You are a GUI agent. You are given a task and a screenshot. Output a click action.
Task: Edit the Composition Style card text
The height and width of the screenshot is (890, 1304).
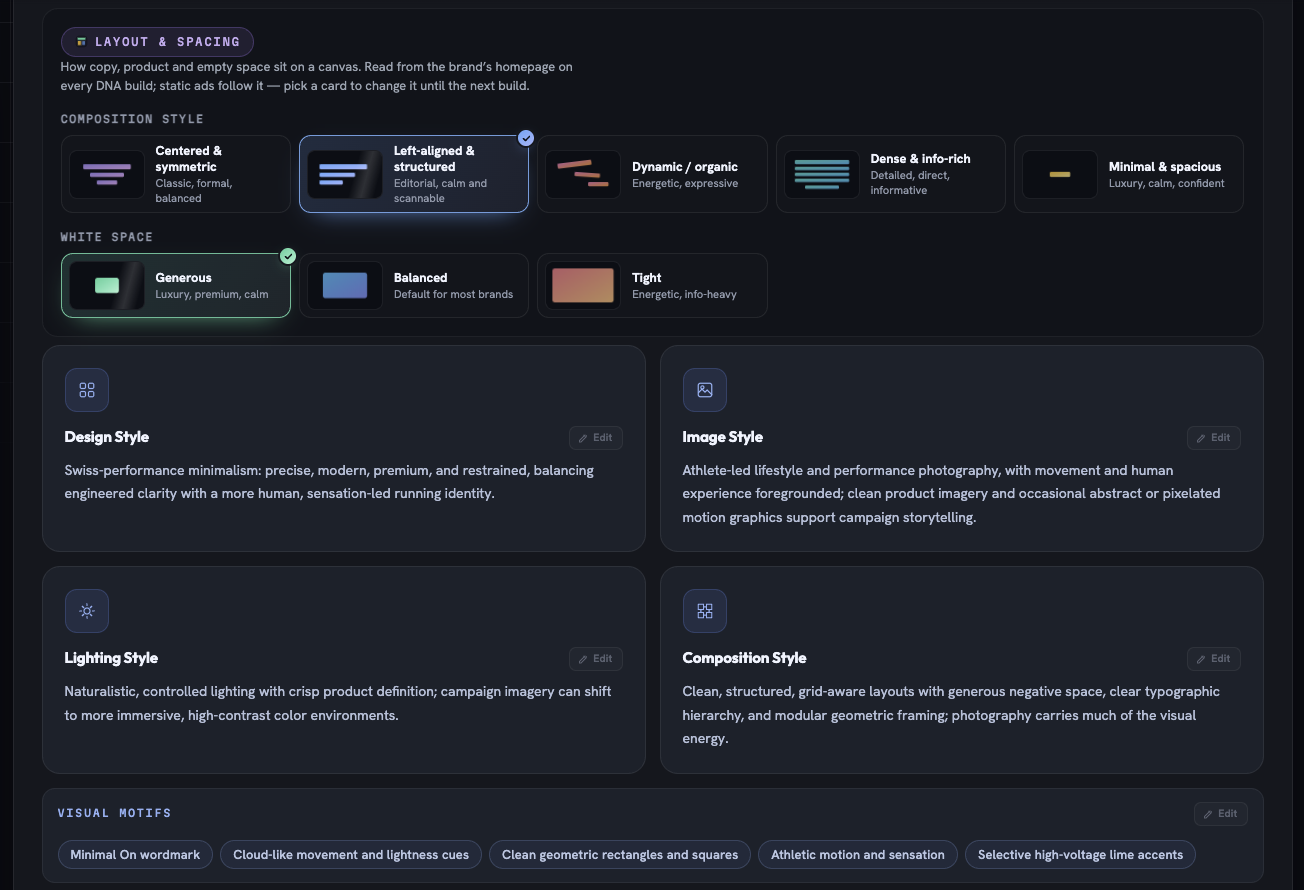click(x=1214, y=658)
